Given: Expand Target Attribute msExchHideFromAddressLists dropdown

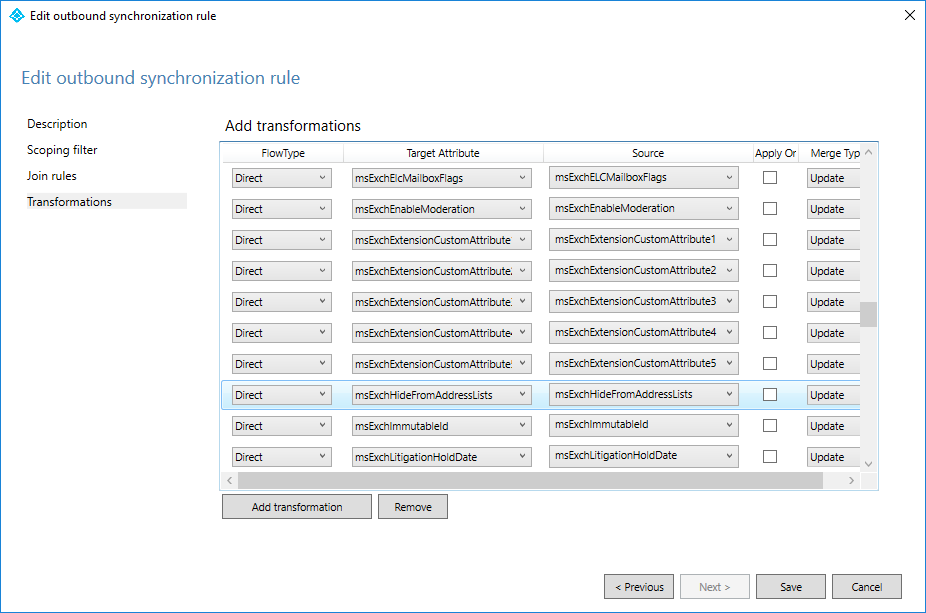Looking at the screenshot, I should pyautogui.click(x=442, y=395).
